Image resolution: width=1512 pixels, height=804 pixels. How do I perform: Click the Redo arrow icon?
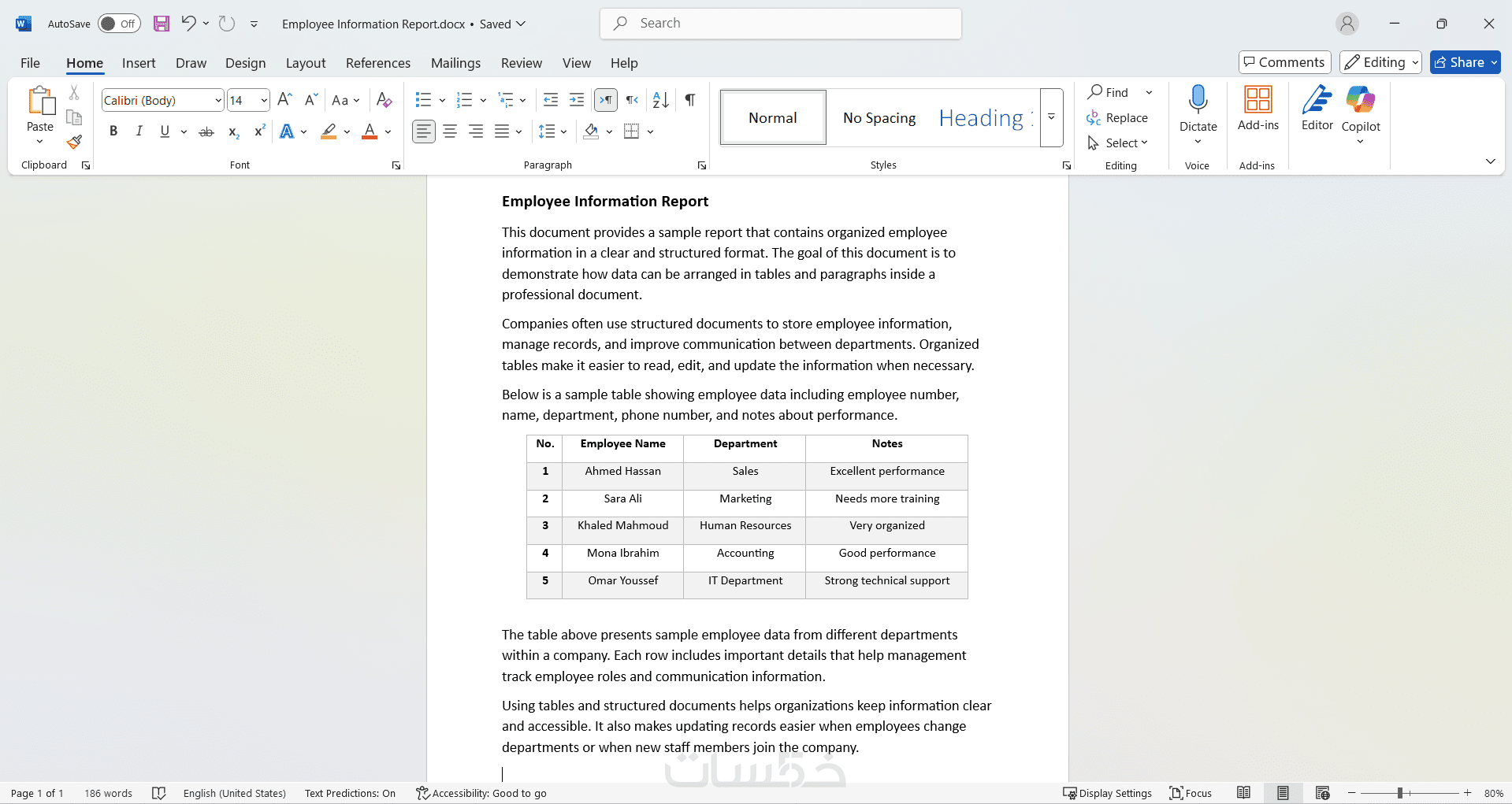coord(227,24)
